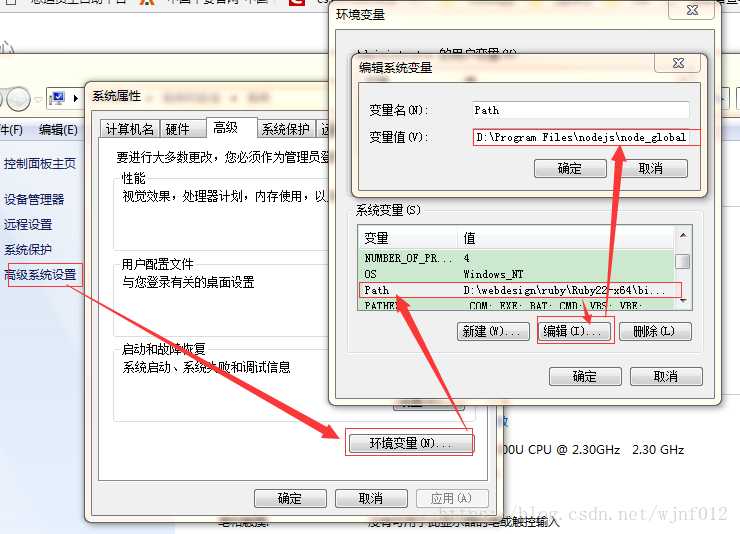This screenshot has height=534, width=740.
Task: Open the Explorer navigation history dropdown arrow
Action: click(x=38, y=99)
